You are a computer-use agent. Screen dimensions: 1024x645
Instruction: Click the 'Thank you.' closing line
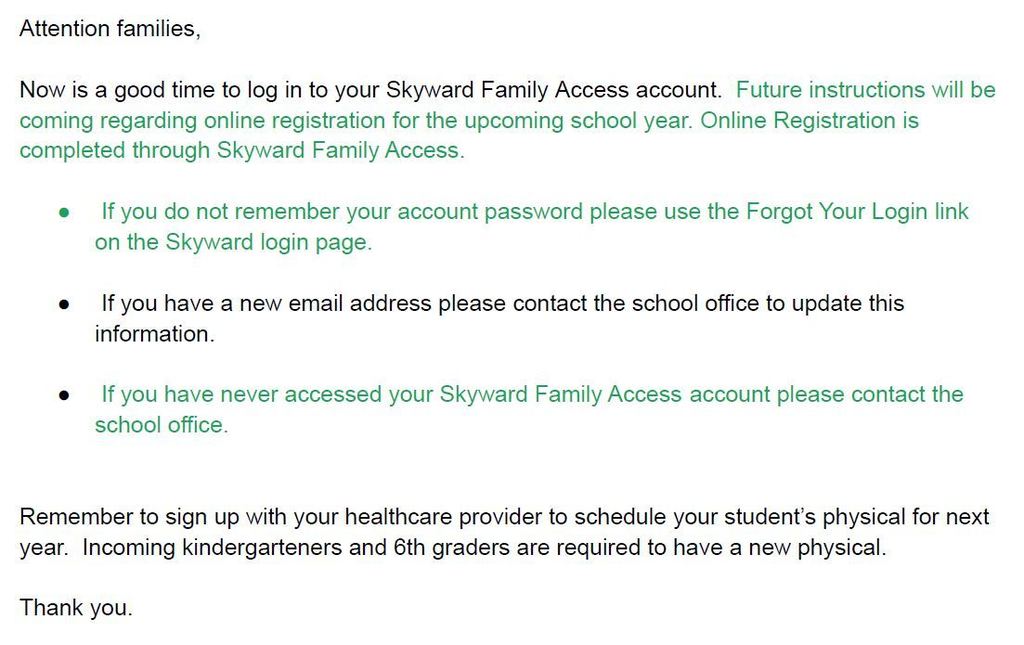pyautogui.click(x=76, y=608)
